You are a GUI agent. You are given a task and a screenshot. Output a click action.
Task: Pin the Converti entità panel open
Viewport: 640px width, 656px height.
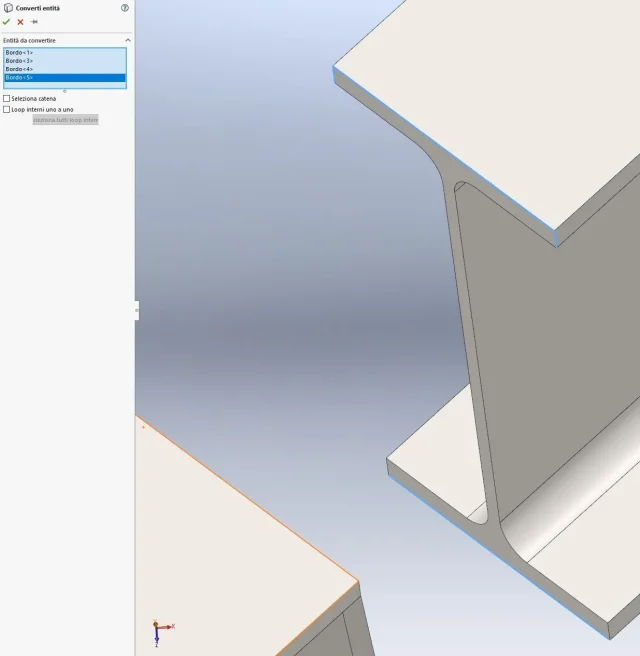pos(34,22)
